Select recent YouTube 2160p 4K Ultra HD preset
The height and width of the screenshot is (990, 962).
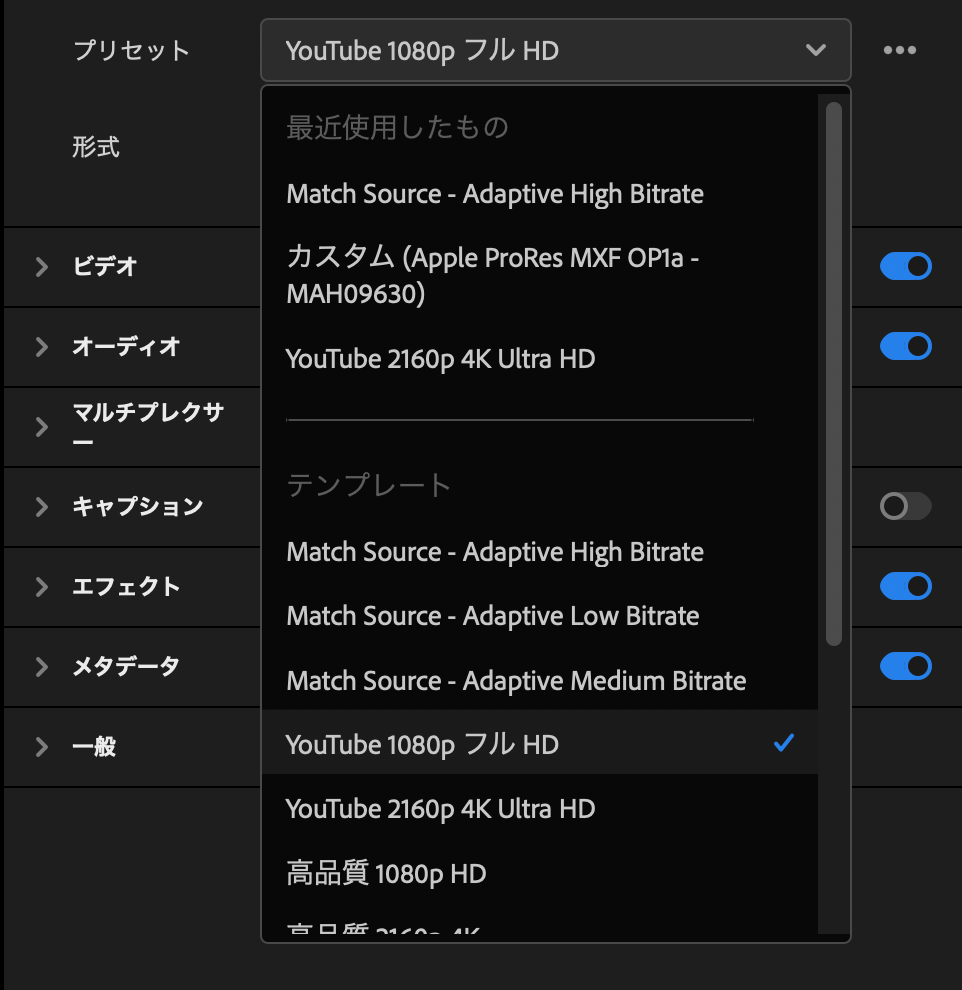pos(540,359)
